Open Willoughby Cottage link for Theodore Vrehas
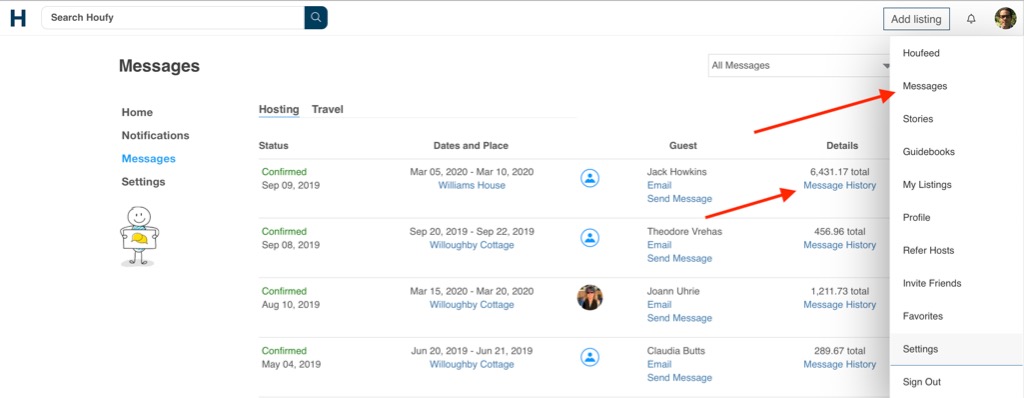Screen dimensions: 1024x398 pos(472,245)
